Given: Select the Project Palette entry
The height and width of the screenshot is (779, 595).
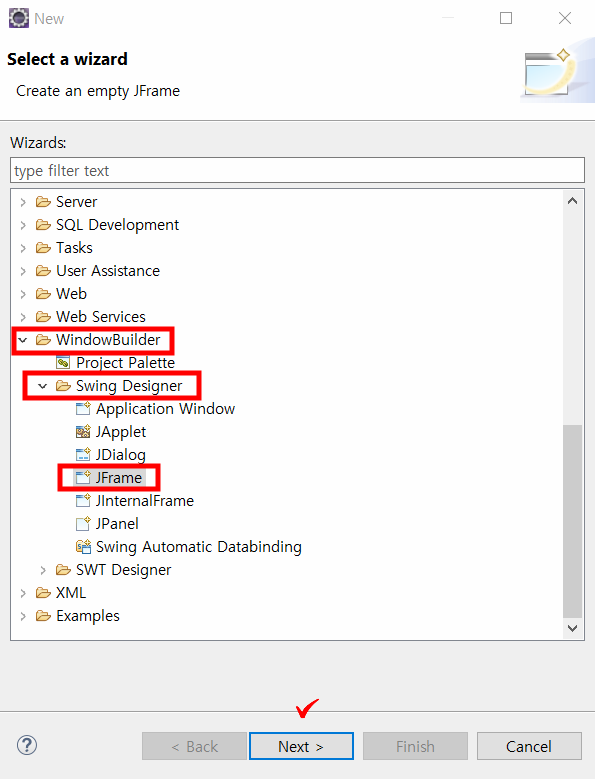Looking at the screenshot, I should 125,363.
